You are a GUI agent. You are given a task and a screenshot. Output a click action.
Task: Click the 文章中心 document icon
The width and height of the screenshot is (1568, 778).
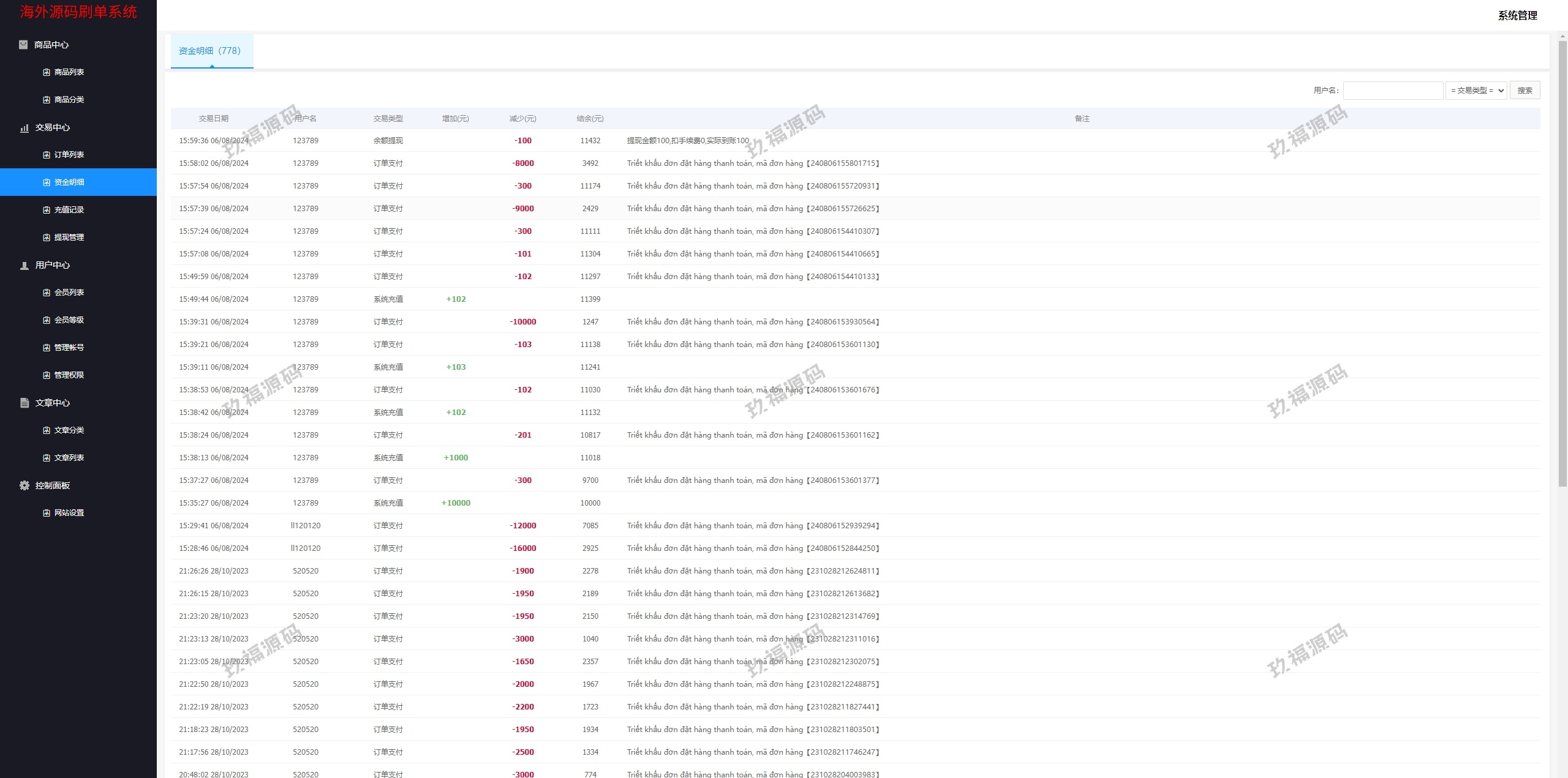click(x=24, y=403)
